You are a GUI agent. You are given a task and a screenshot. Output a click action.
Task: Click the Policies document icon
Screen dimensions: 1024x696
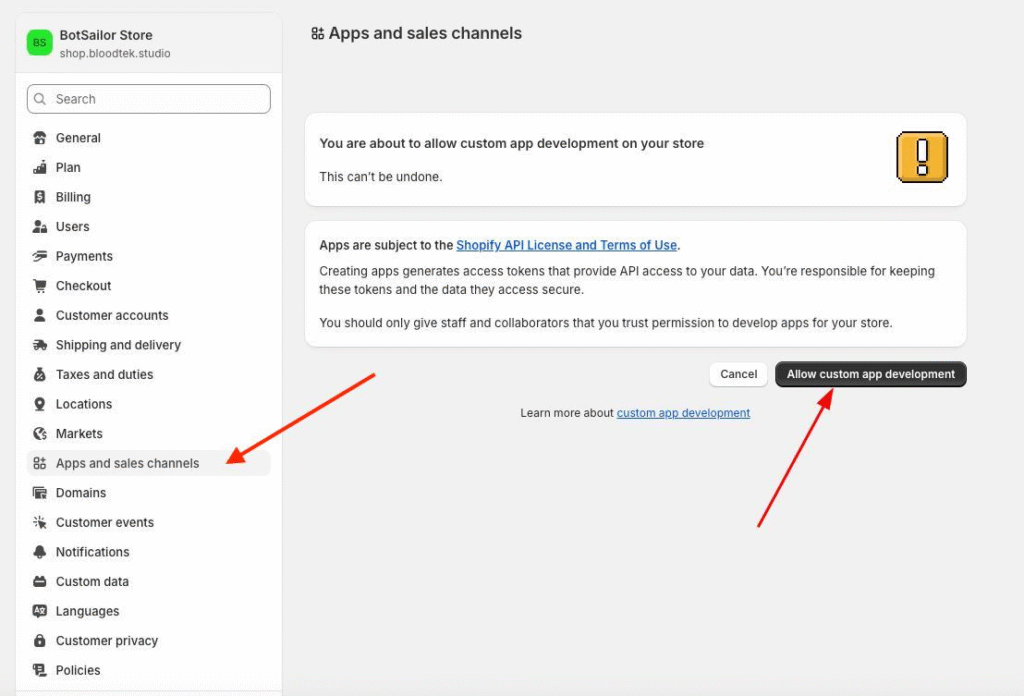[40, 670]
